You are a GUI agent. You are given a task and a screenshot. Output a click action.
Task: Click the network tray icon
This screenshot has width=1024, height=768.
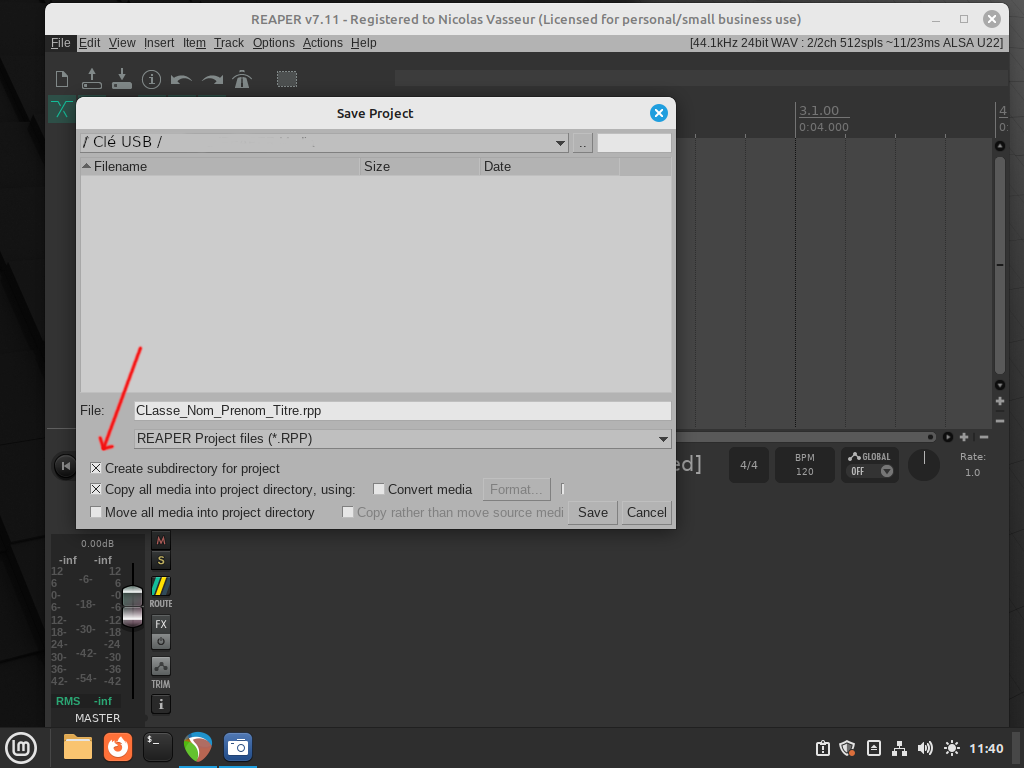[899, 748]
